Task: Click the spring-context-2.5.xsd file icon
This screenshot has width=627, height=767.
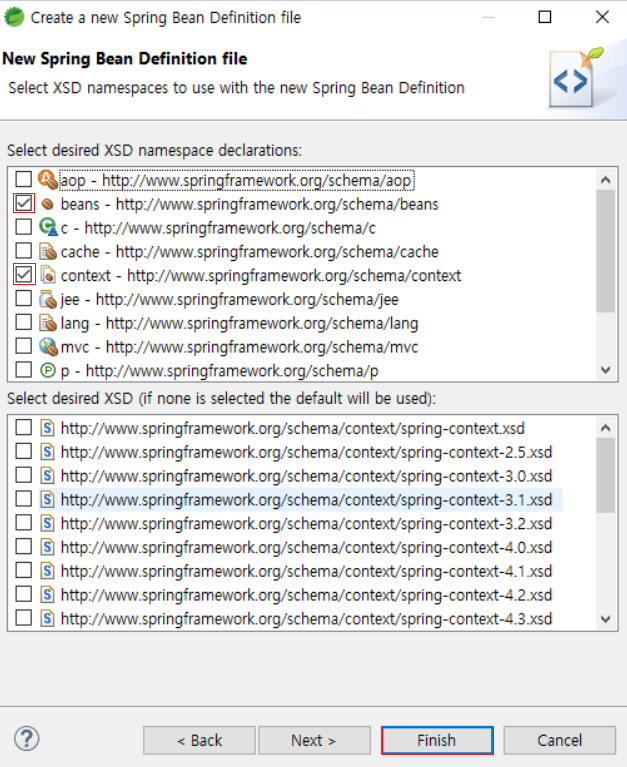Action: point(47,452)
